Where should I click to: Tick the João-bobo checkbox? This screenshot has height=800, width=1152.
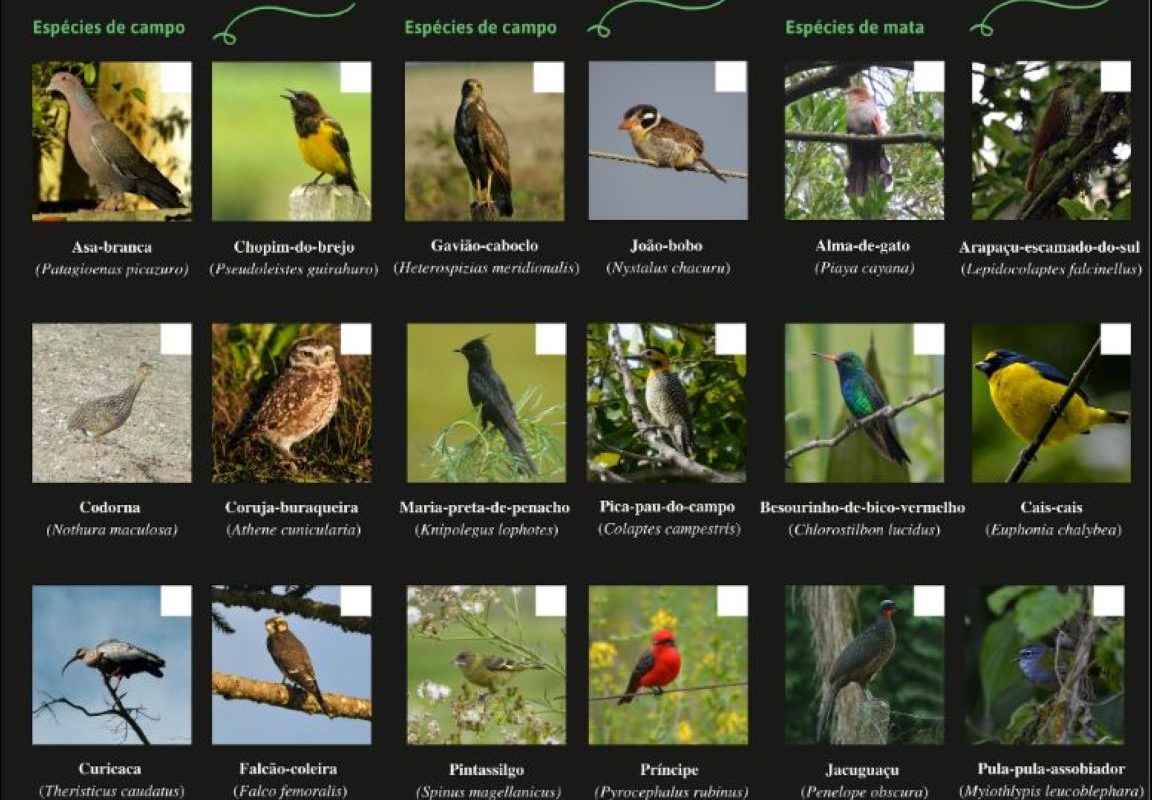point(731,77)
